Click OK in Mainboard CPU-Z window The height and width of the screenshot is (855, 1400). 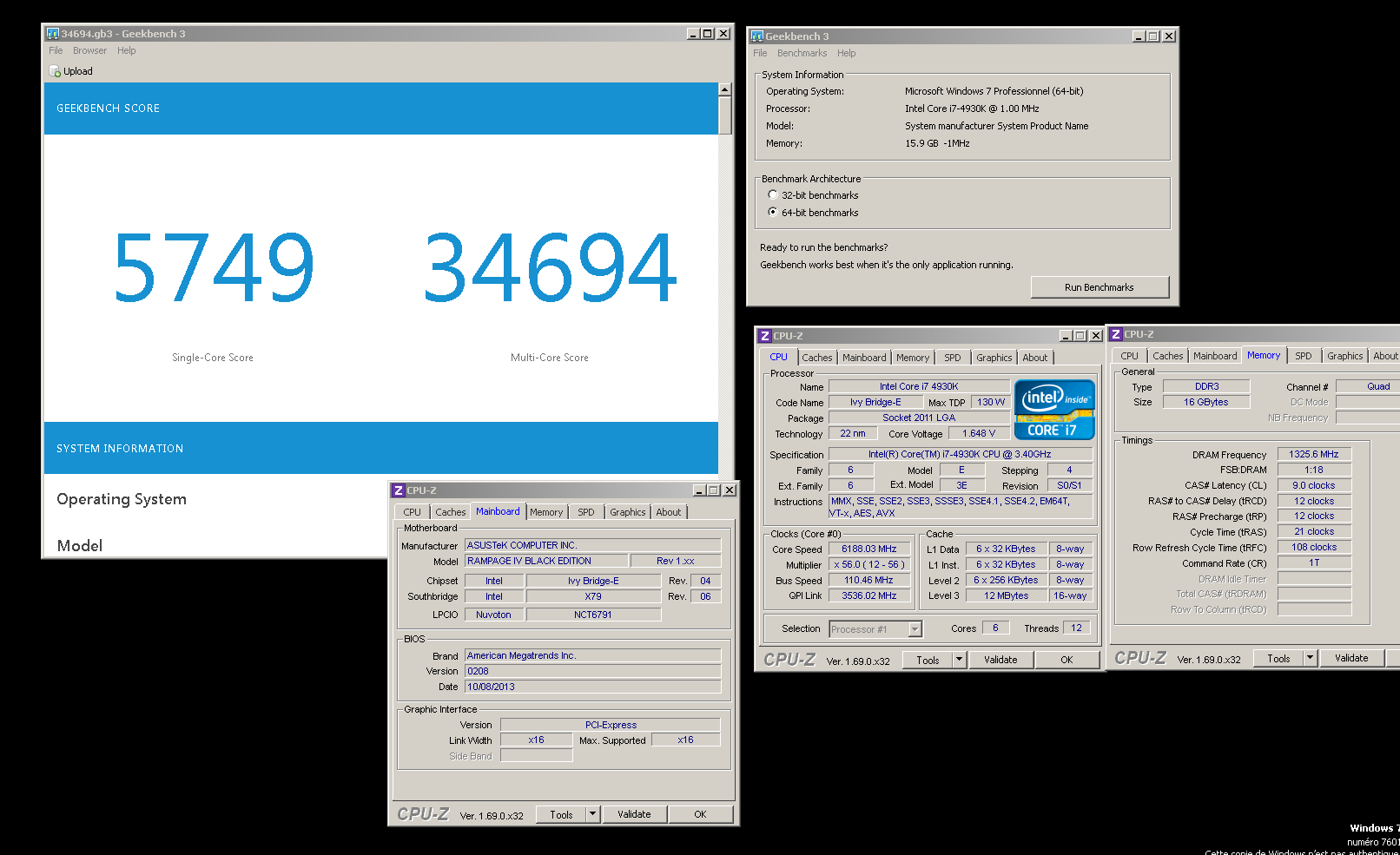coord(700,814)
